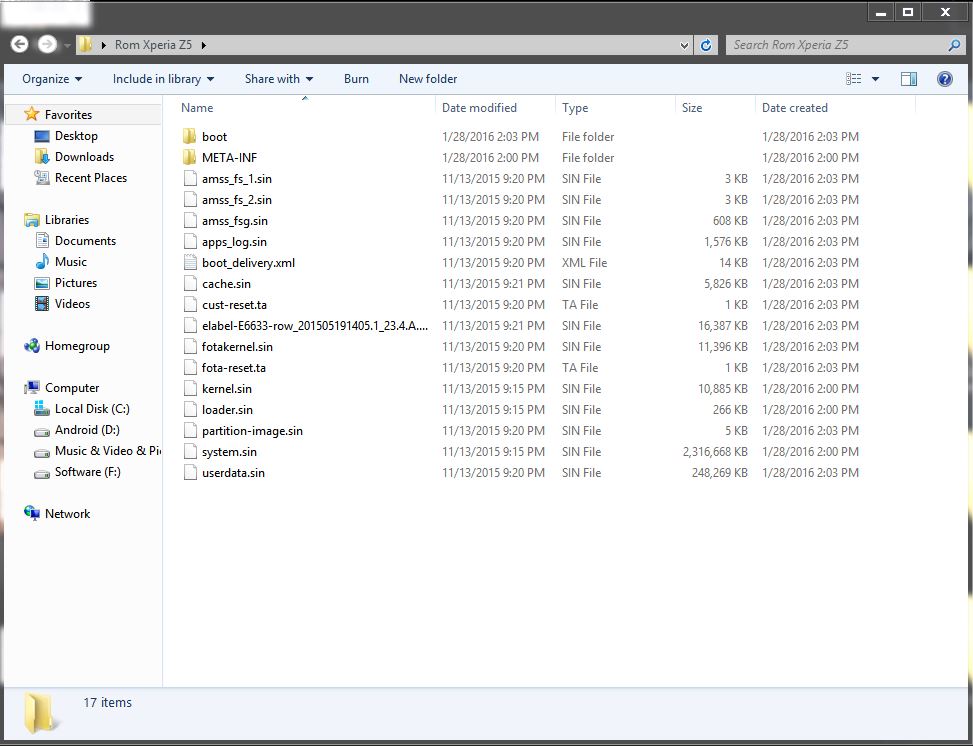Select loader.sin file icon
973x746 pixels.
(x=190, y=410)
